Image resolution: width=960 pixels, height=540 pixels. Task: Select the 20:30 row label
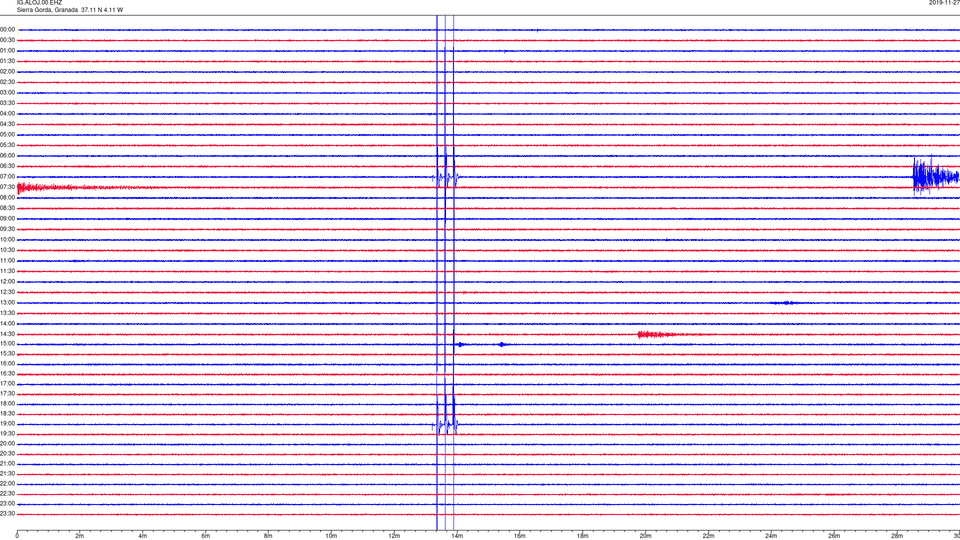click(x=7, y=454)
